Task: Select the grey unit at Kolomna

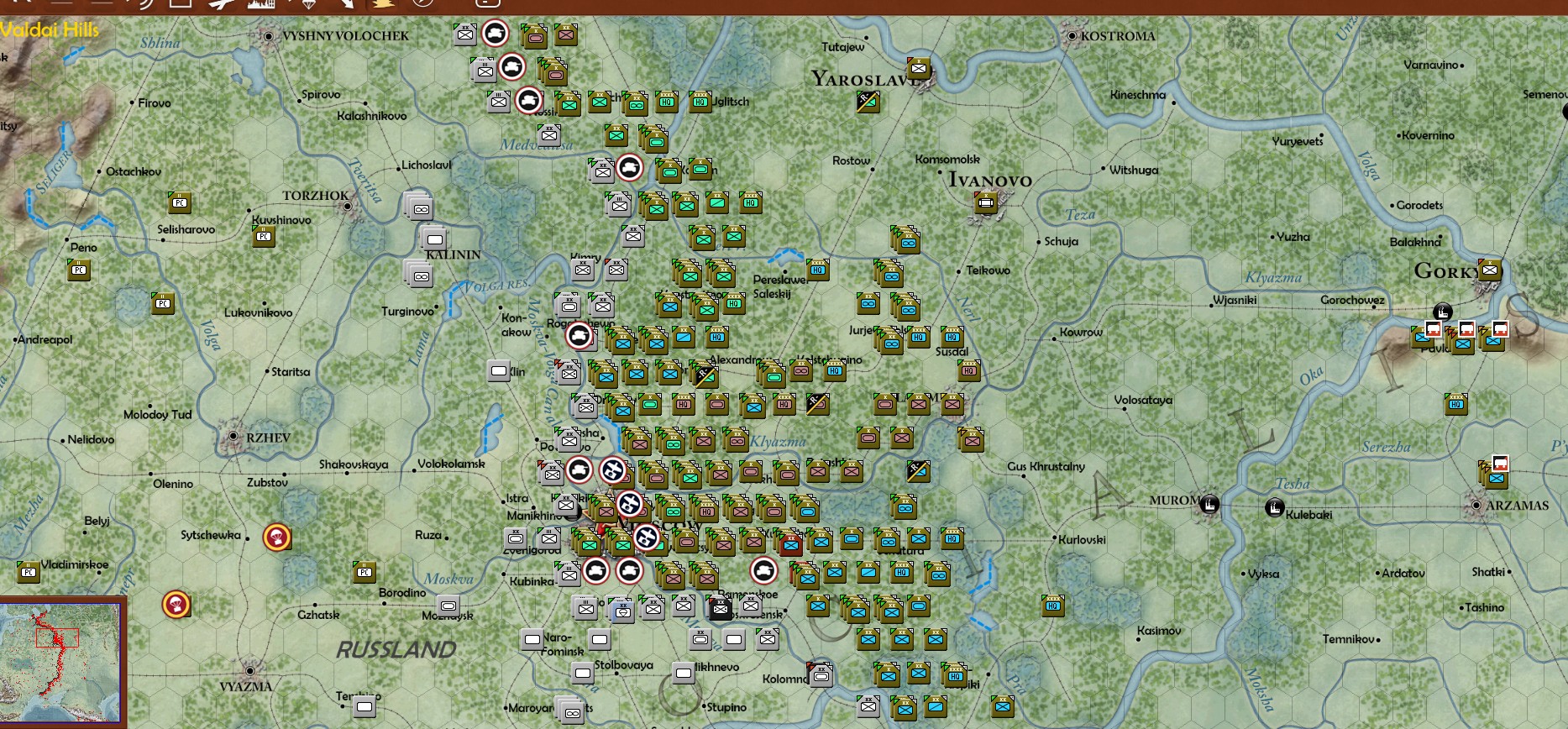Action: tap(821, 674)
